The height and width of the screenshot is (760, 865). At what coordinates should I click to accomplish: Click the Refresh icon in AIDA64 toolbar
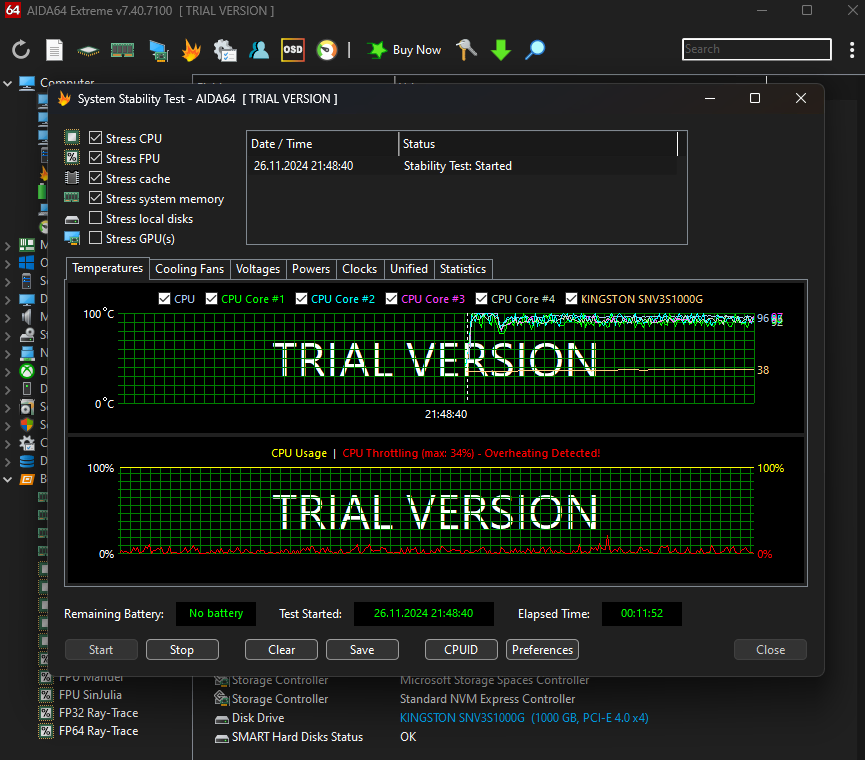21,50
